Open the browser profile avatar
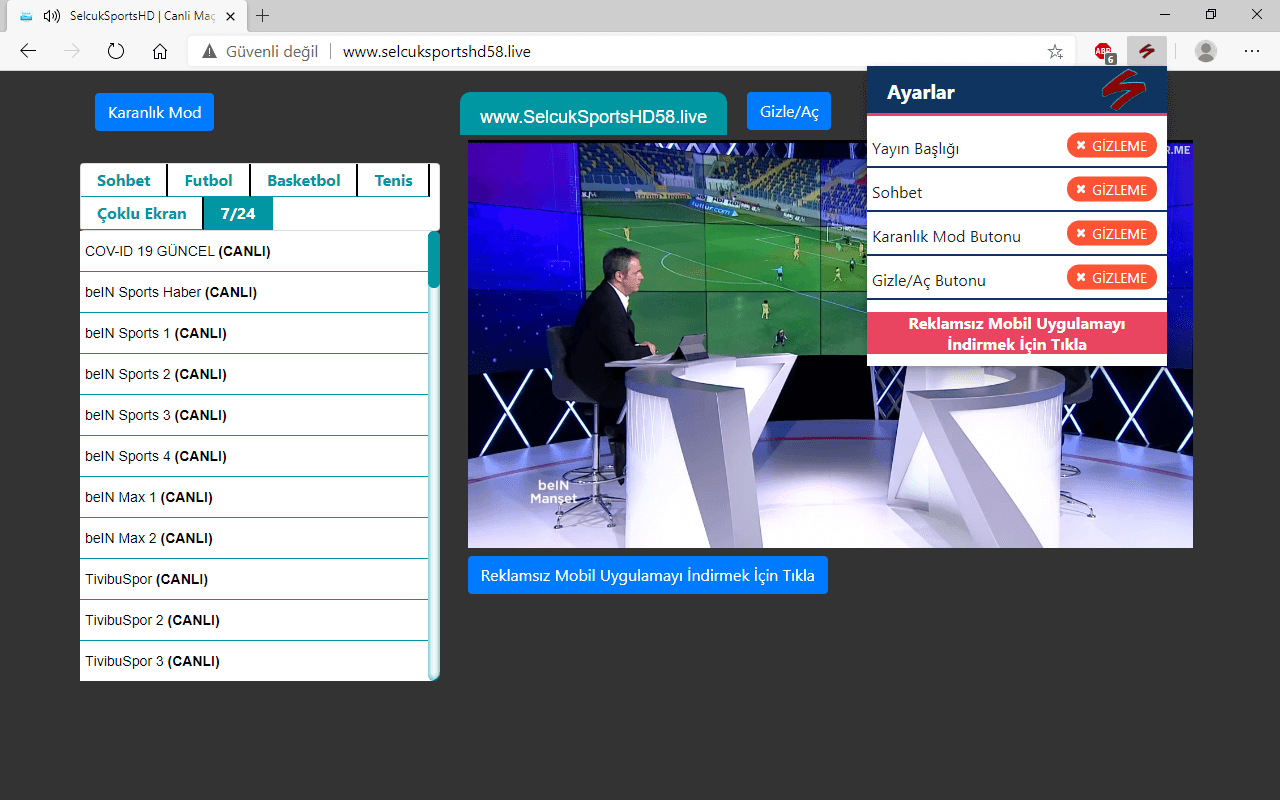The image size is (1280, 800). point(1206,51)
